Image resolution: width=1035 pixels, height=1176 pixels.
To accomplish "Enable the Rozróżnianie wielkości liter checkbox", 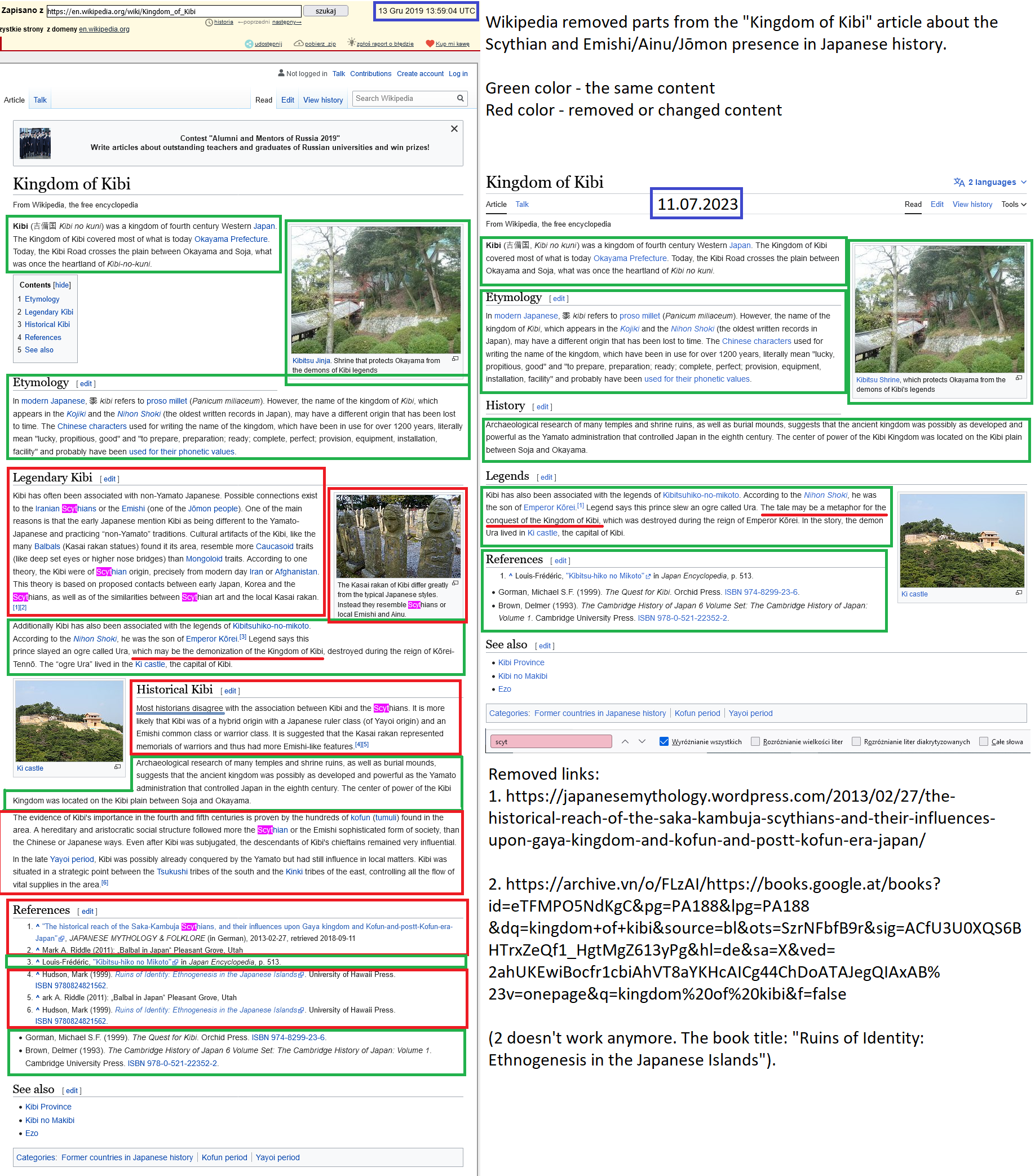I will click(755, 741).
